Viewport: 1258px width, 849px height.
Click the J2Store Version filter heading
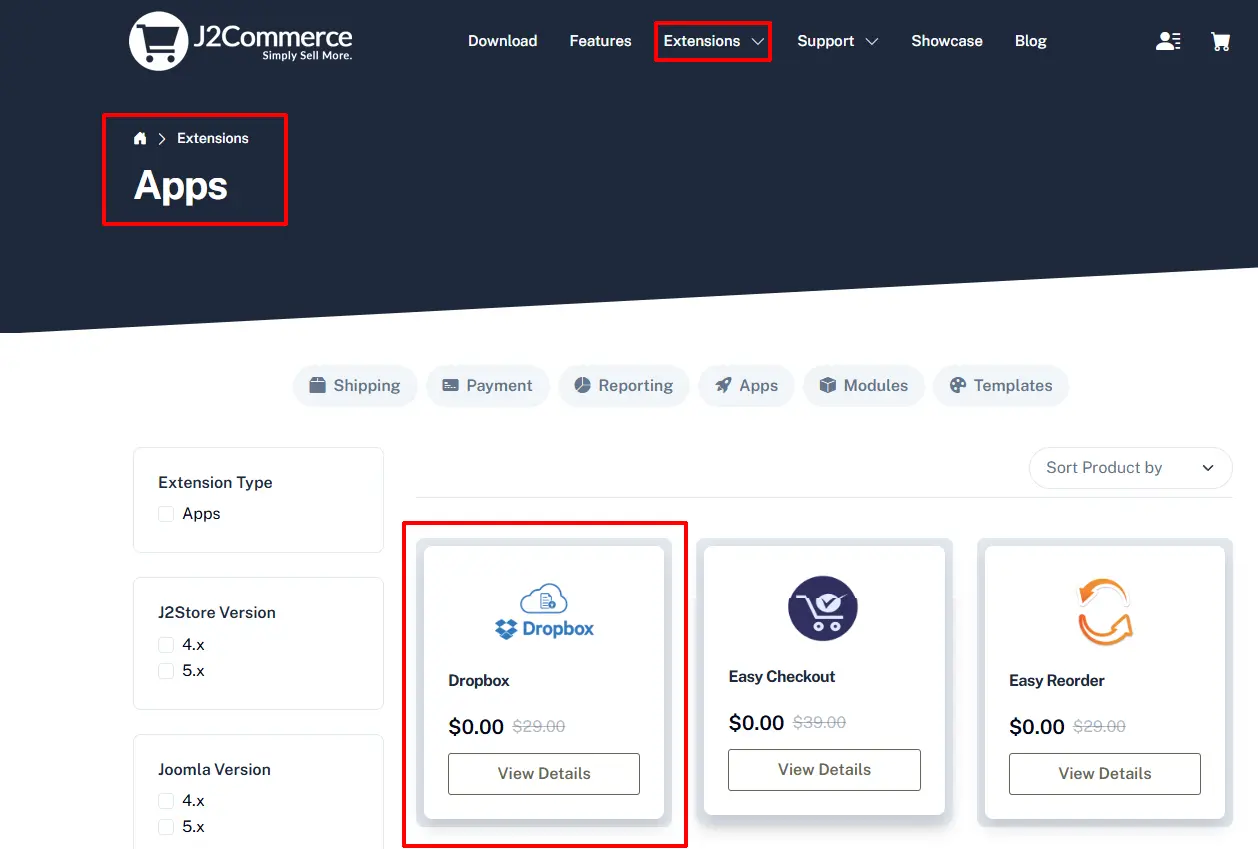click(x=217, y=612)
